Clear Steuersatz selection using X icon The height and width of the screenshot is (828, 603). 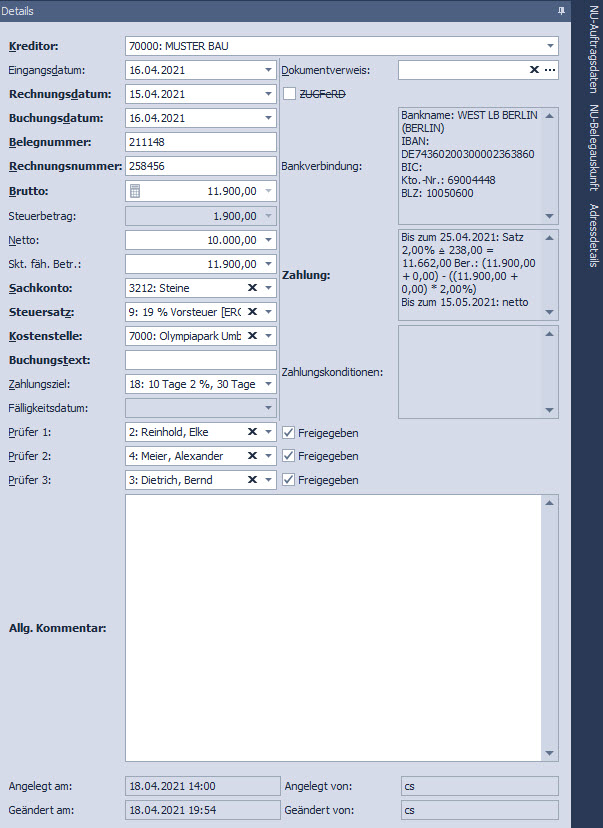point(253,312)
